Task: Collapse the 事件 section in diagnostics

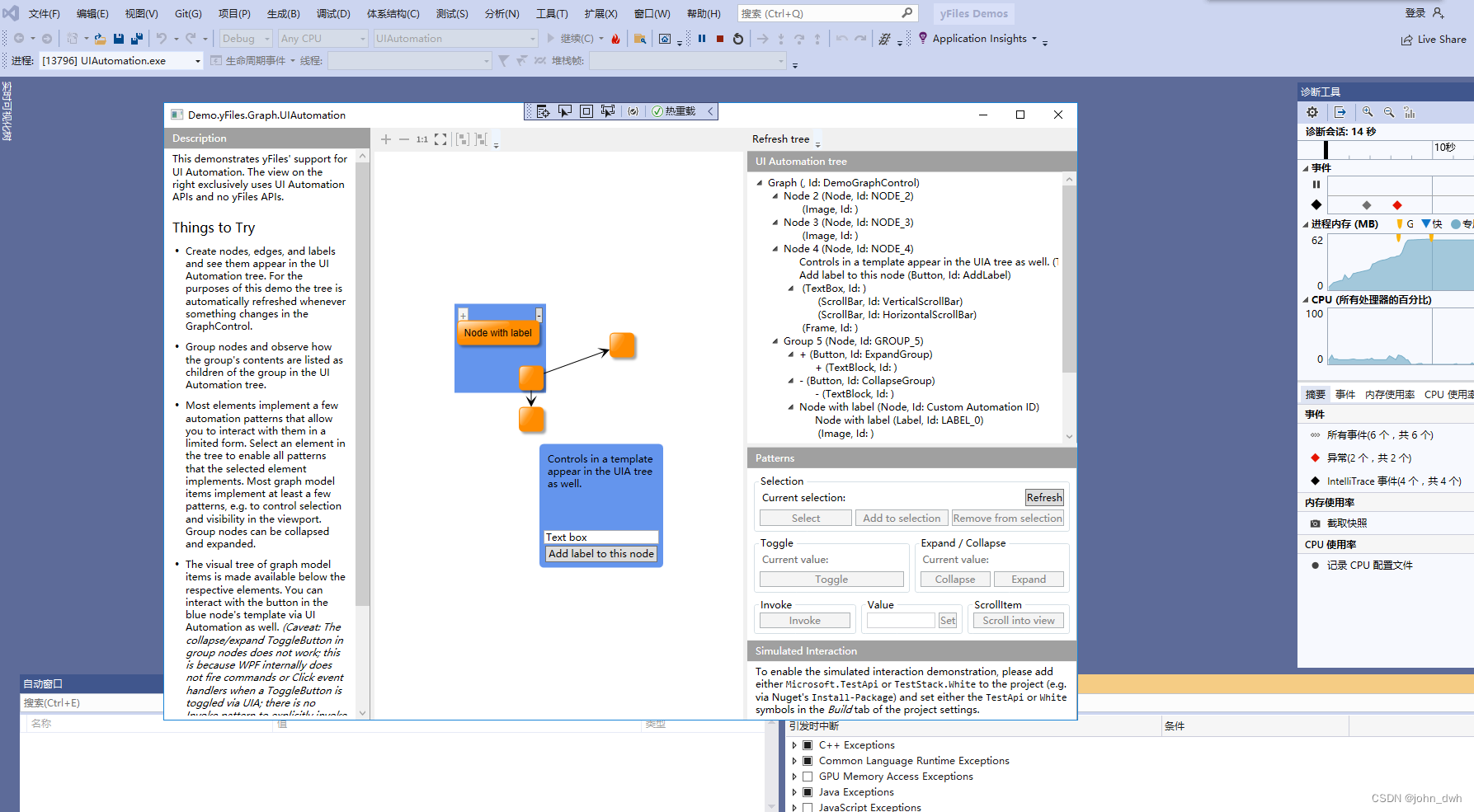Action: point(1306,168)
